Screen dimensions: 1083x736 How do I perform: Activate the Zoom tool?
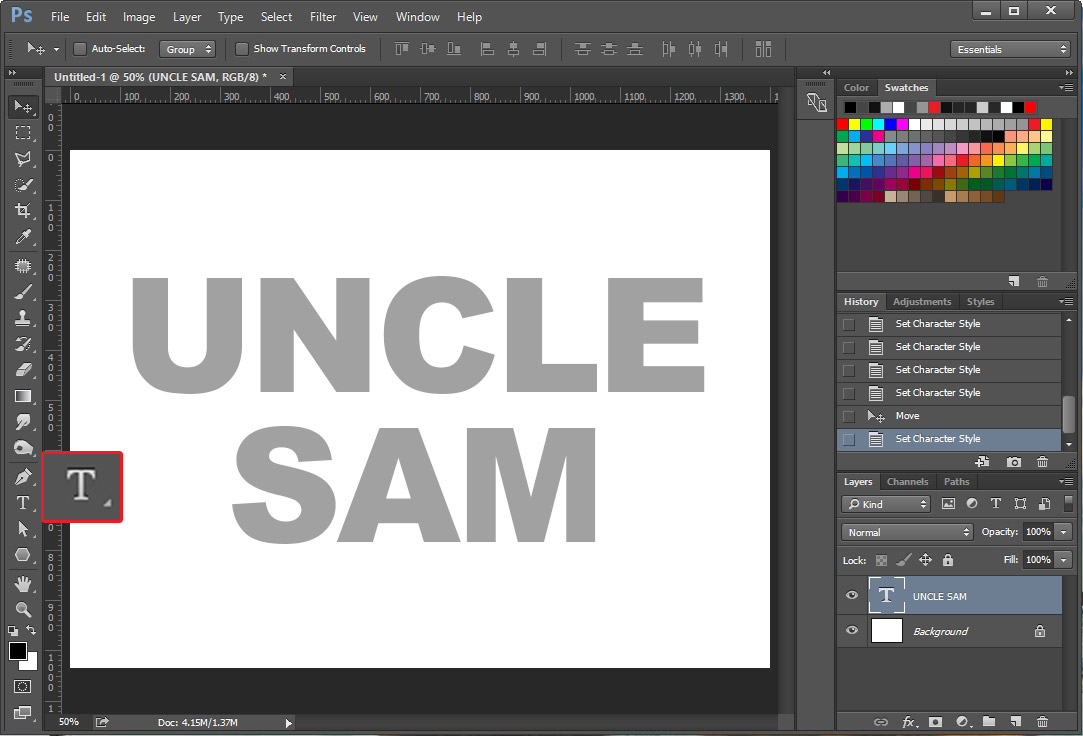[22, 607]
